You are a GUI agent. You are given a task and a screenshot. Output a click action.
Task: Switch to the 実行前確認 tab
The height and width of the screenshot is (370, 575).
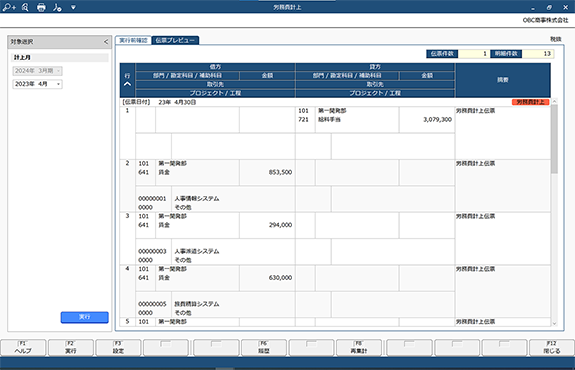[133, 40]
